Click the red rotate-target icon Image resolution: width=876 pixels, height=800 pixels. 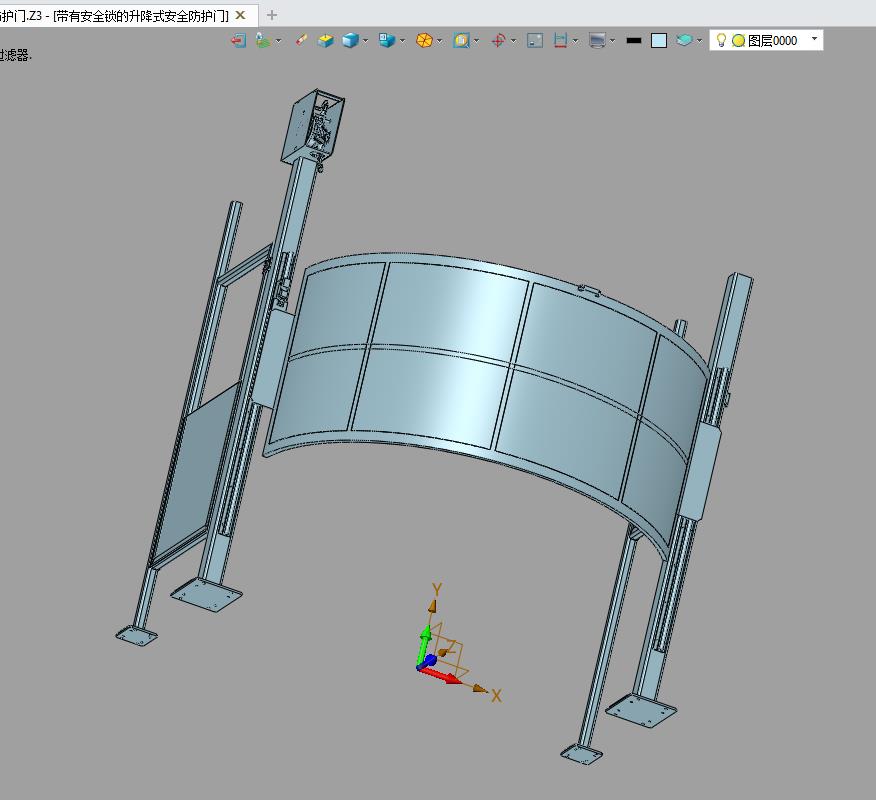[x=498, y=40]
